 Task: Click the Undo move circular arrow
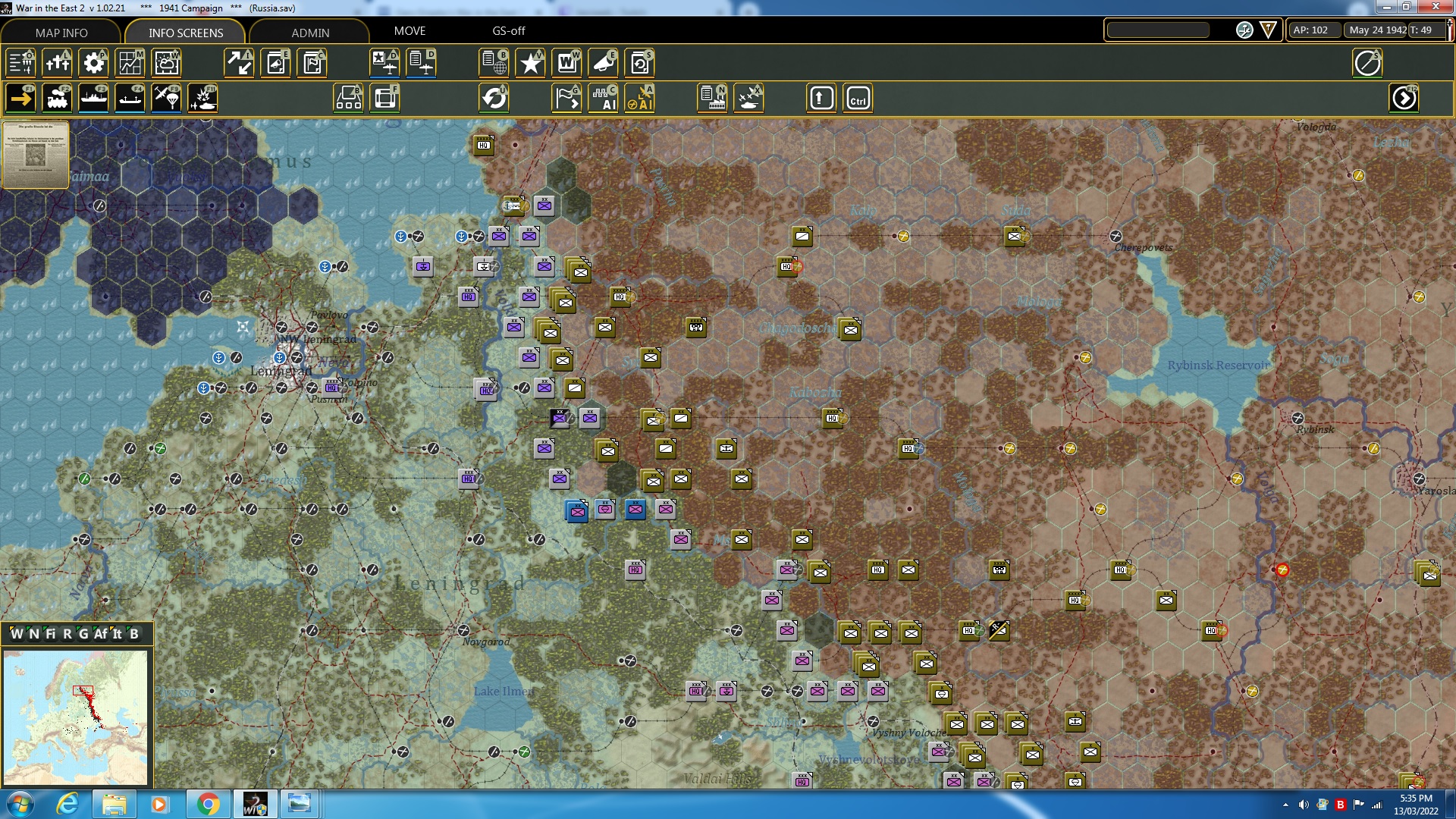[x=494, y=99]
